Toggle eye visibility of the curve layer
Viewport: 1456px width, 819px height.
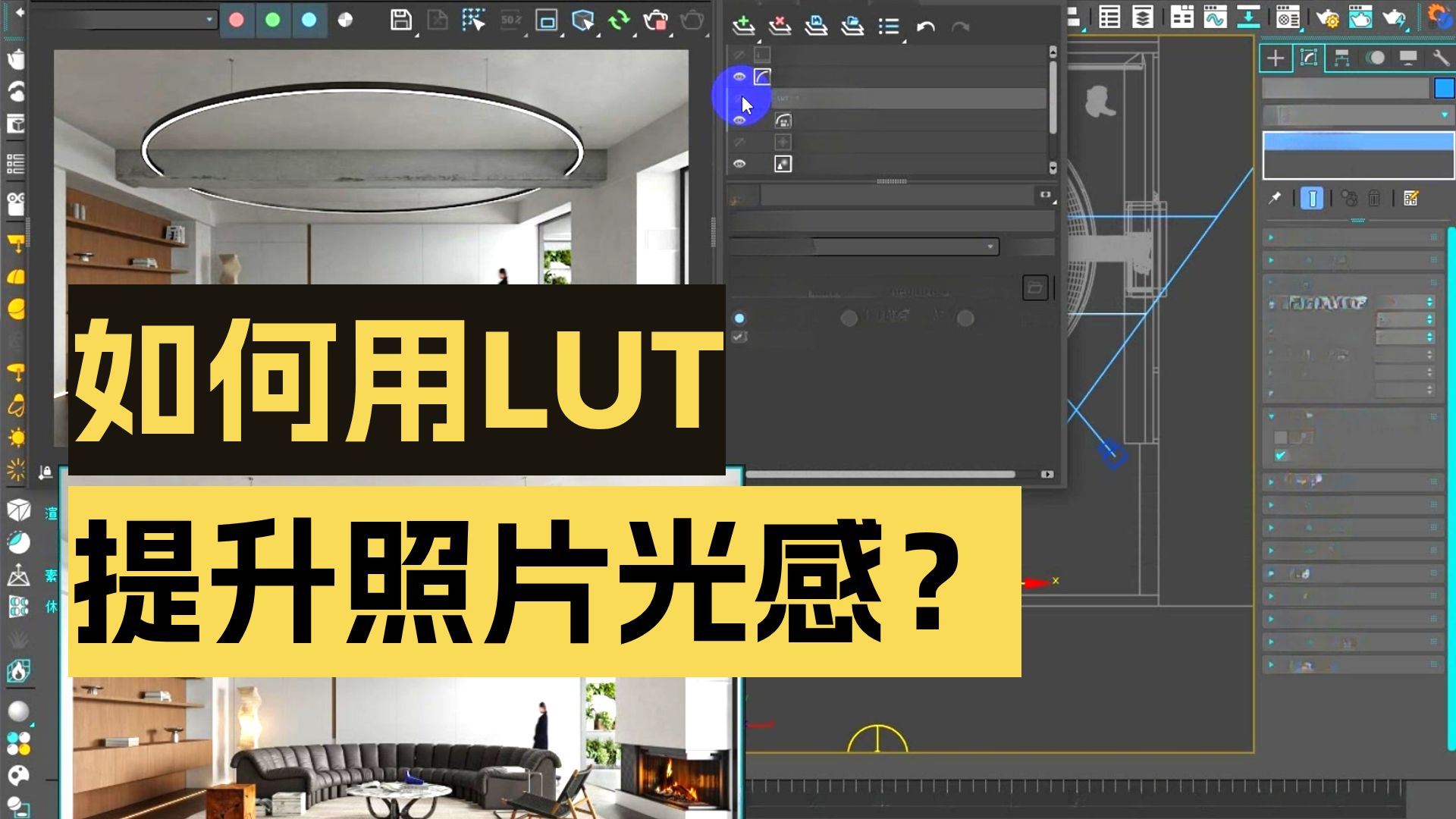(x=739, y=77)
